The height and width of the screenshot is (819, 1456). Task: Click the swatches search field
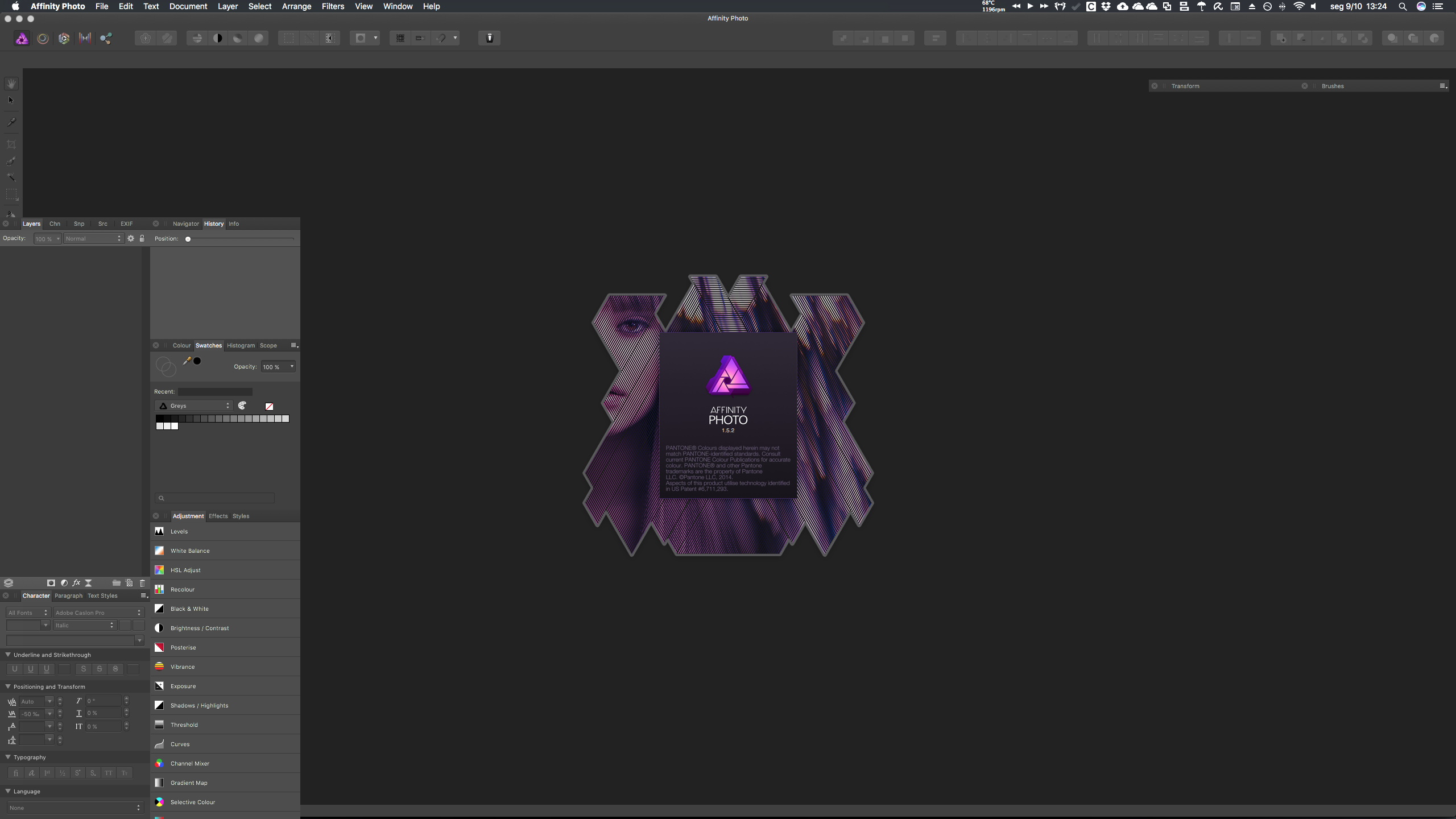214,498
